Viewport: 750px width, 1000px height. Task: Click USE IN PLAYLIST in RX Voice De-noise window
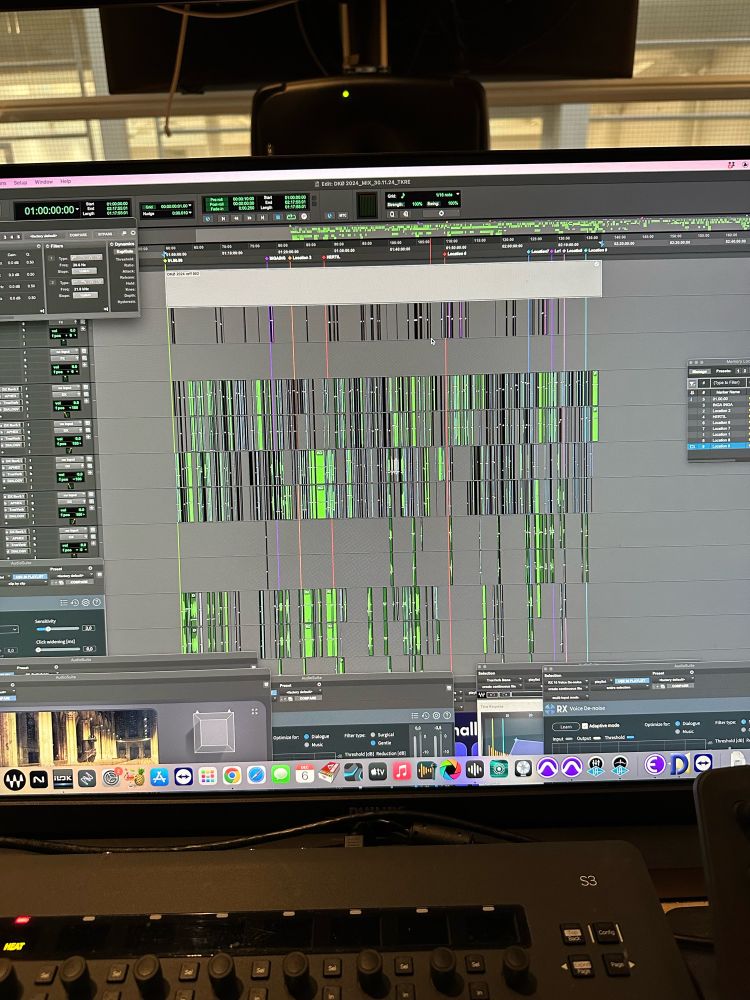pos(632,681)
